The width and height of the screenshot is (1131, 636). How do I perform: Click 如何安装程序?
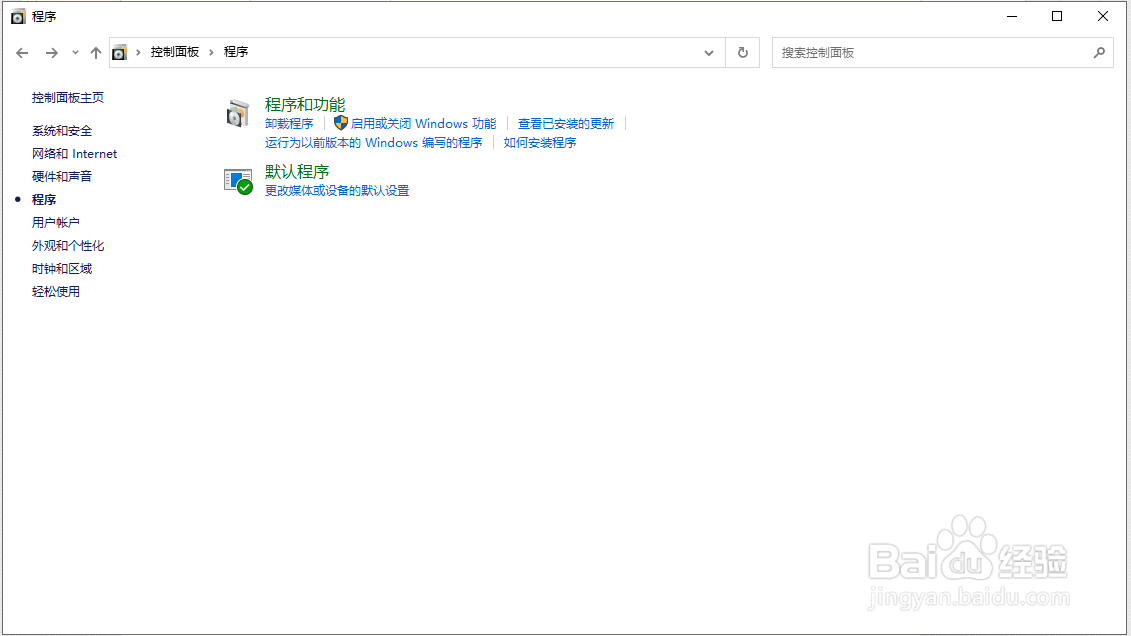point(540,142)
